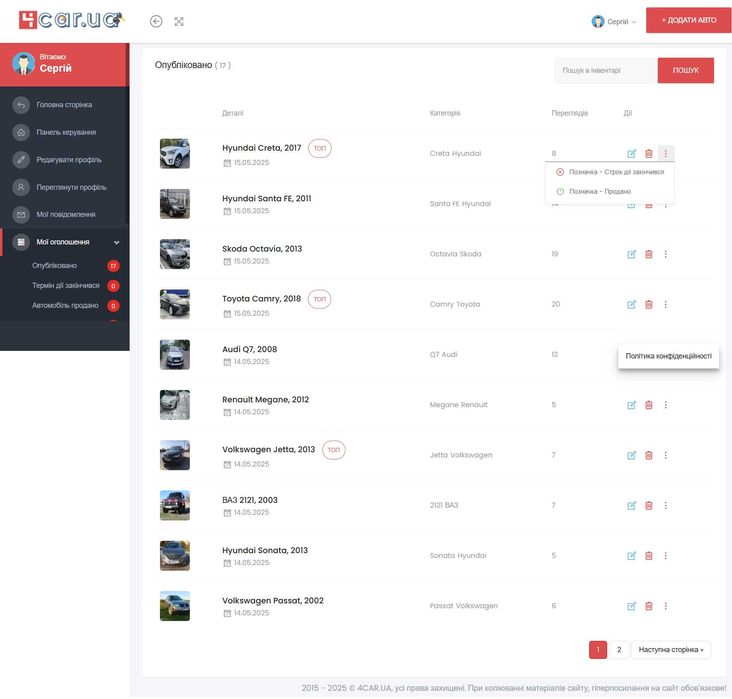Edit the Renault Megane listing
This screenshot has height=699, width=732.
(631, 405)
